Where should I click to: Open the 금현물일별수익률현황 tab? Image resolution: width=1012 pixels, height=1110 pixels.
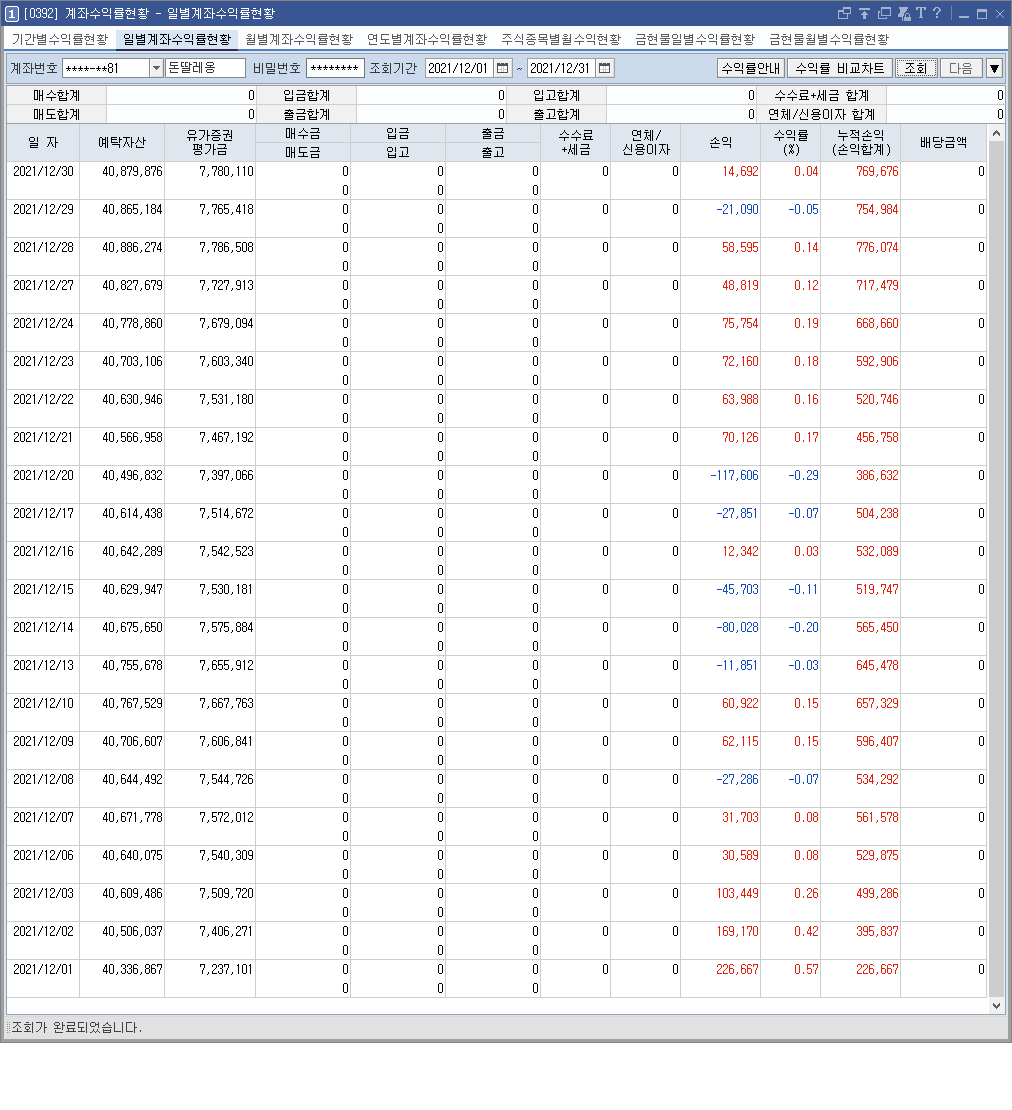pos(695,40)
